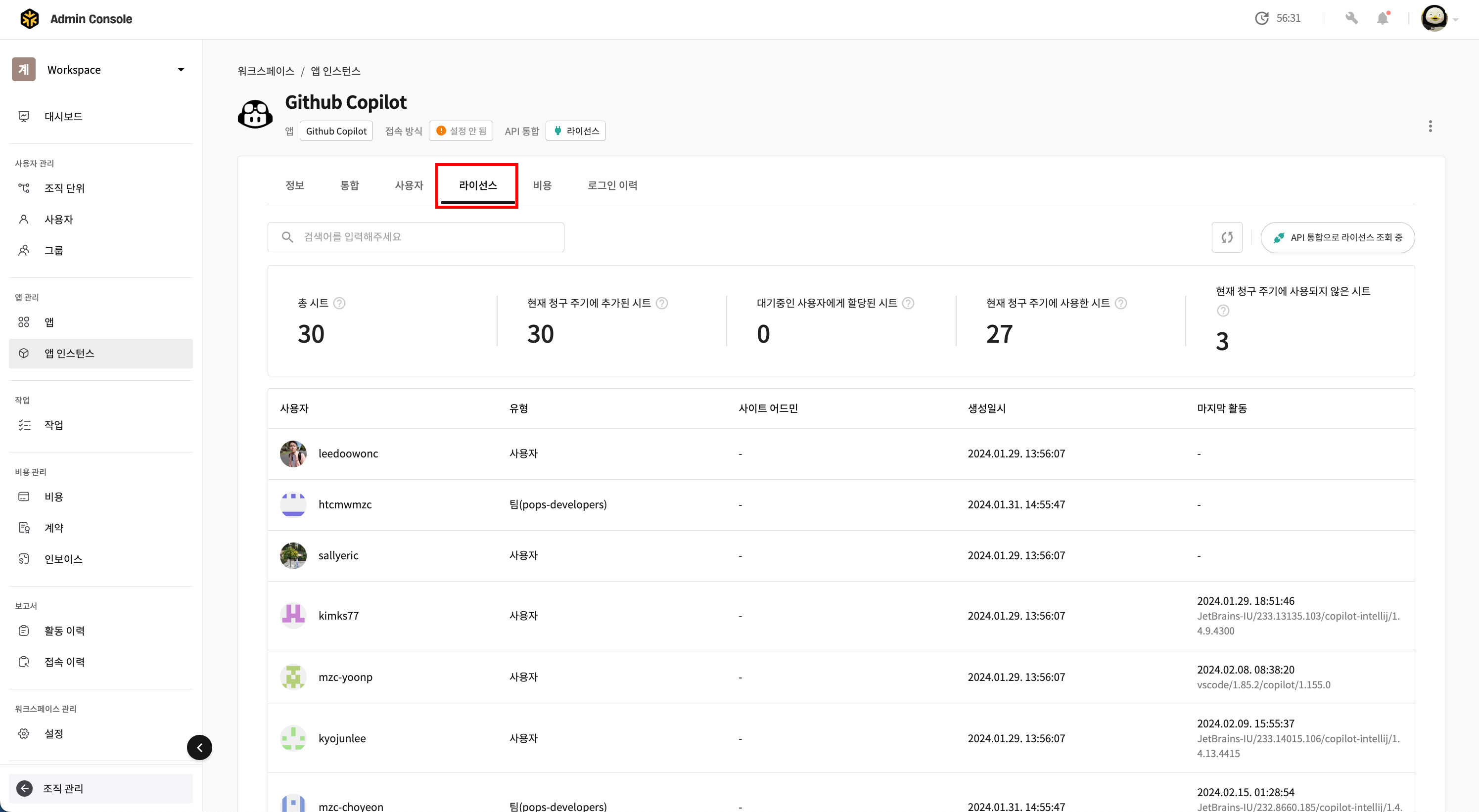Go back to 조직 관리

100,788
